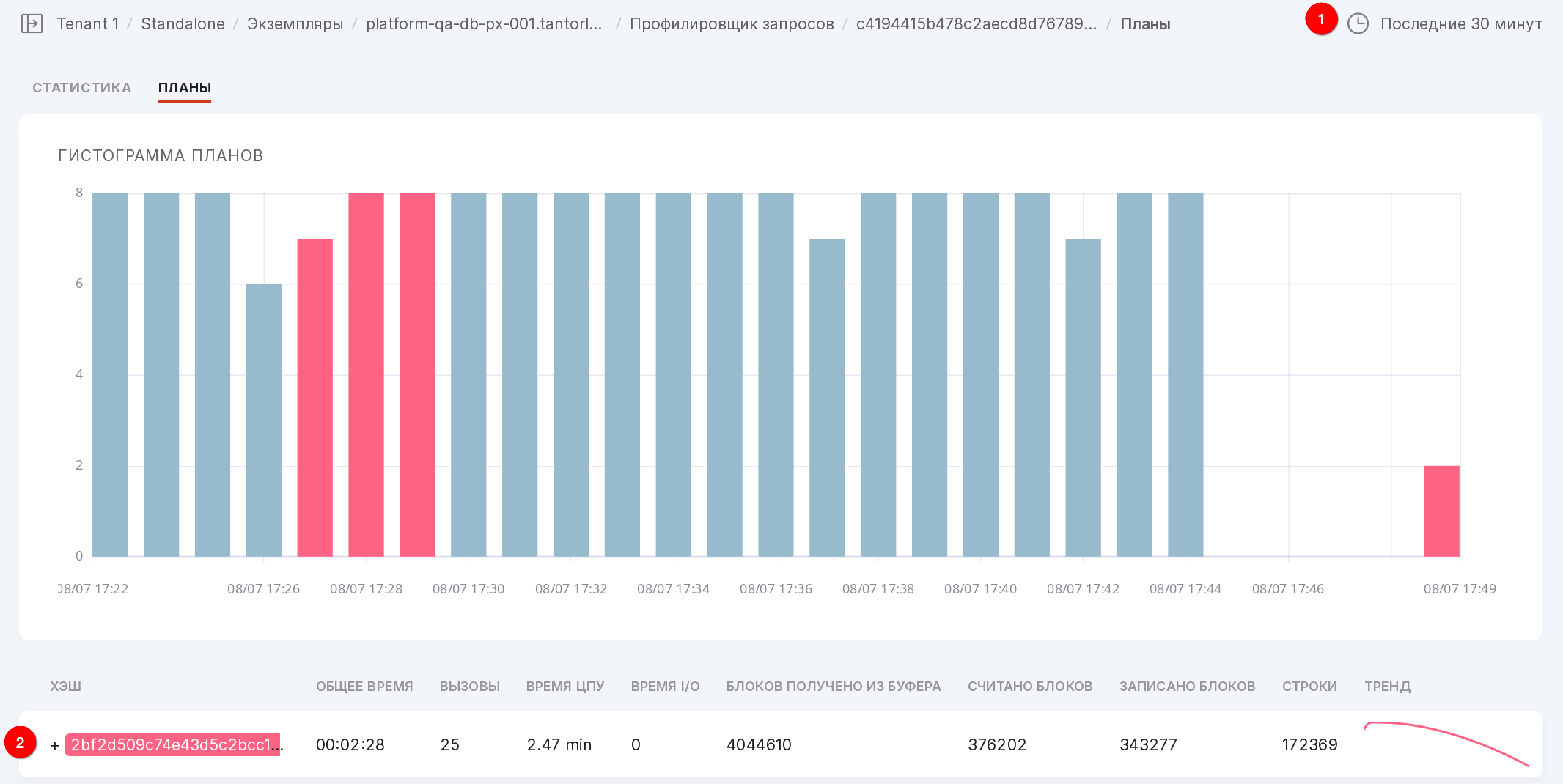Switch to the СТАТИСТИКА tab

coord(81,87)
